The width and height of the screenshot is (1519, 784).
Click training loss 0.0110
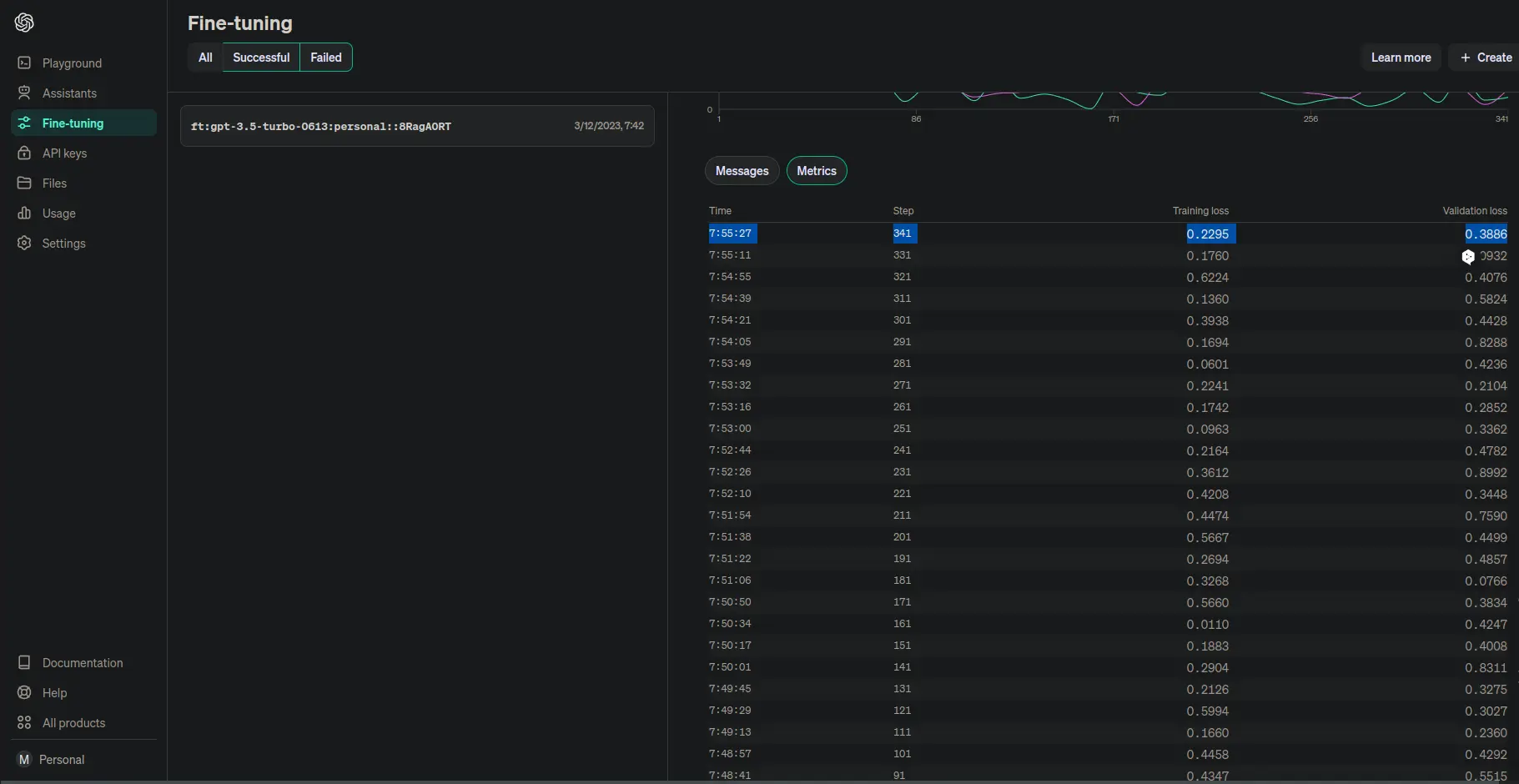coord(1208,625)
